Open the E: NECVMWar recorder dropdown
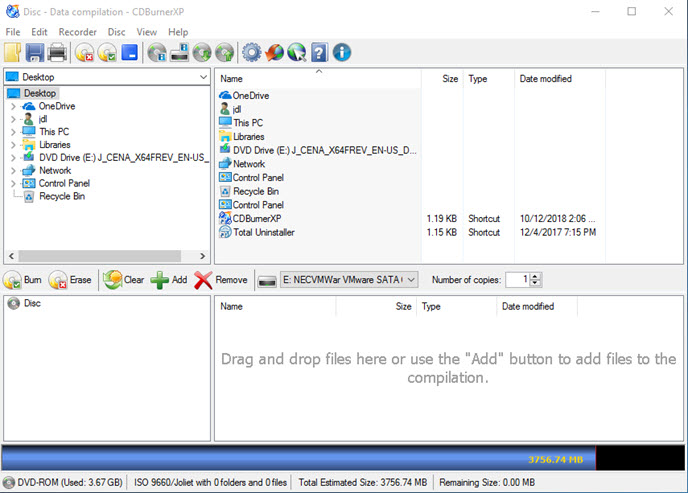 [x=349, y=280]
